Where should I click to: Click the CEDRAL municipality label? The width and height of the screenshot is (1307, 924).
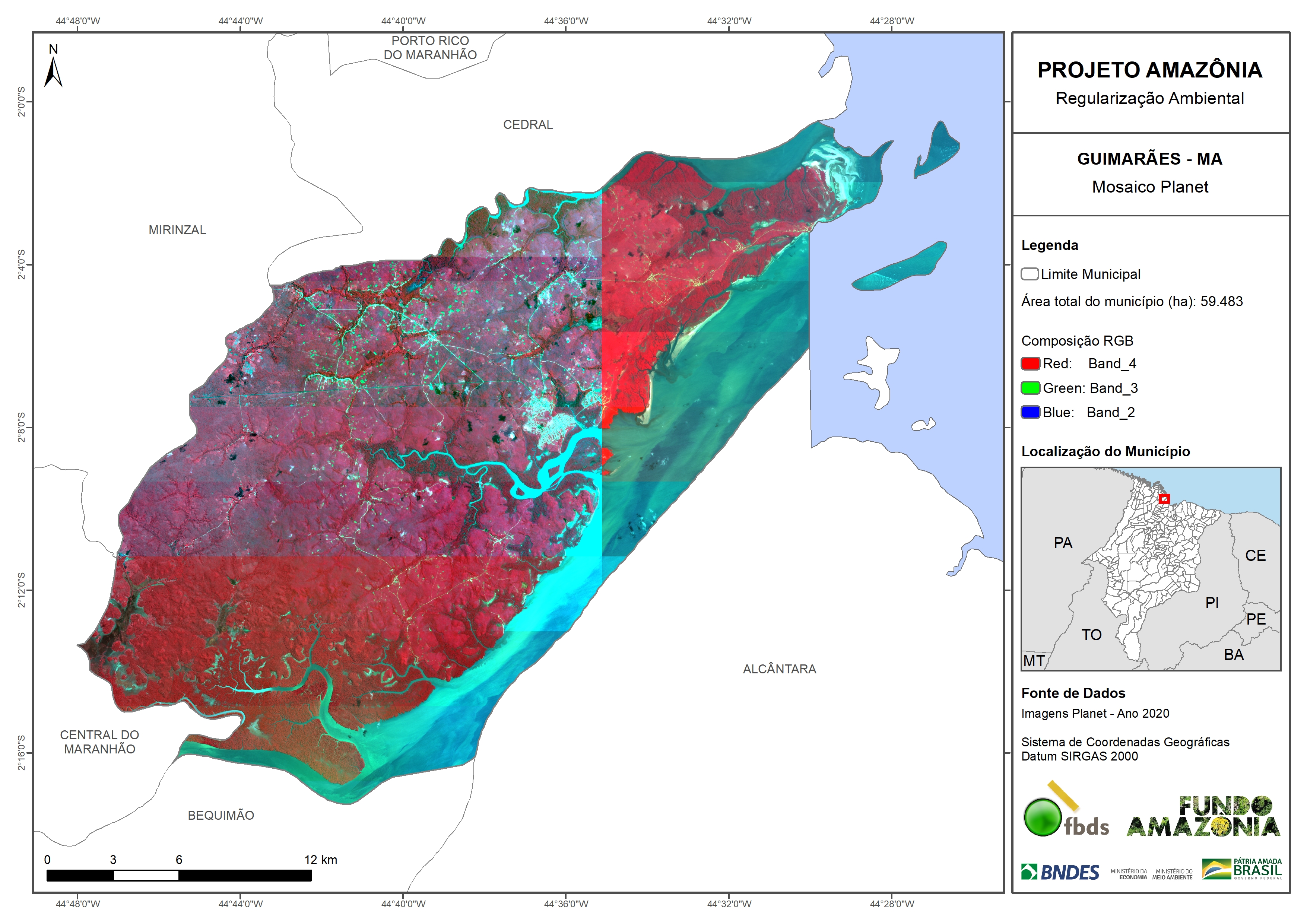coord(528,125)
